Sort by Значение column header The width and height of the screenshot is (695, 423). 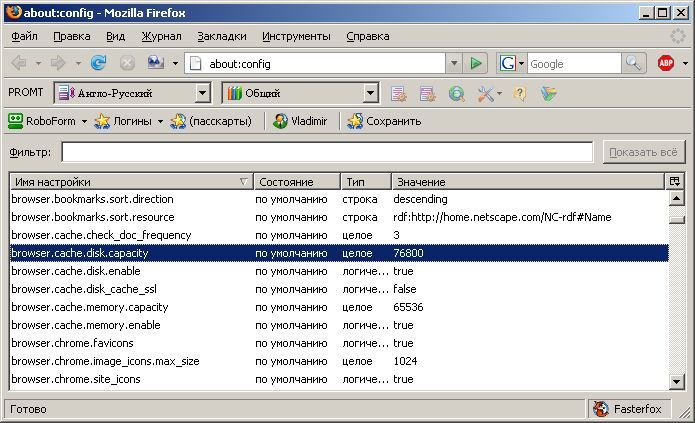point(528,182)
